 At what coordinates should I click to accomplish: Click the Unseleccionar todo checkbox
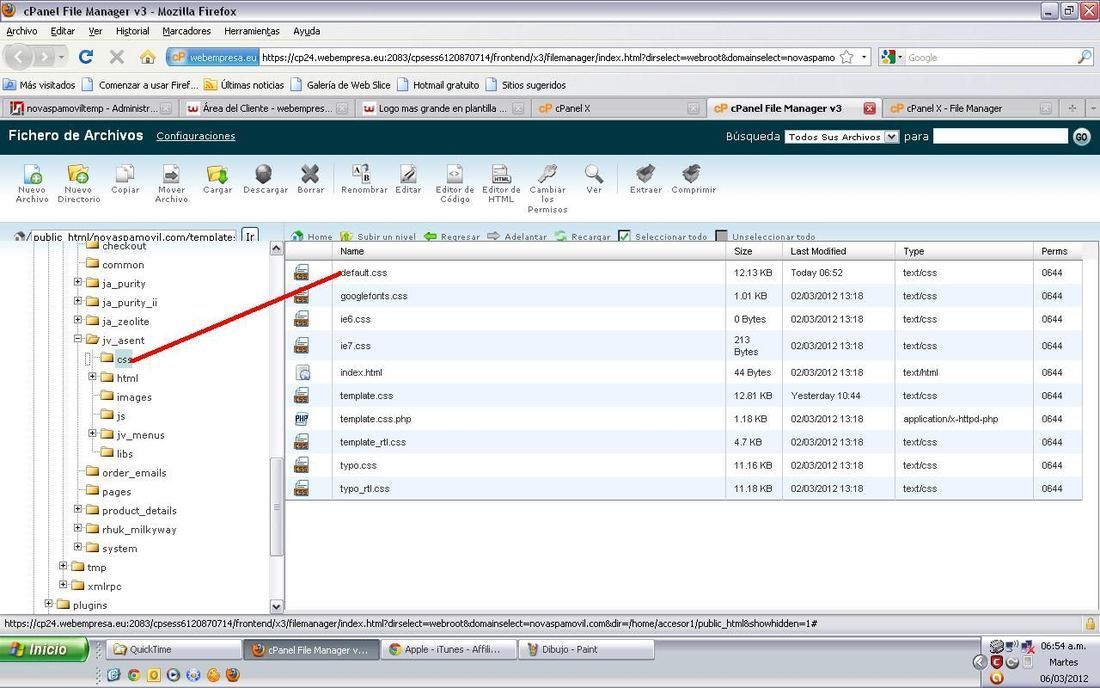(721, 236)
